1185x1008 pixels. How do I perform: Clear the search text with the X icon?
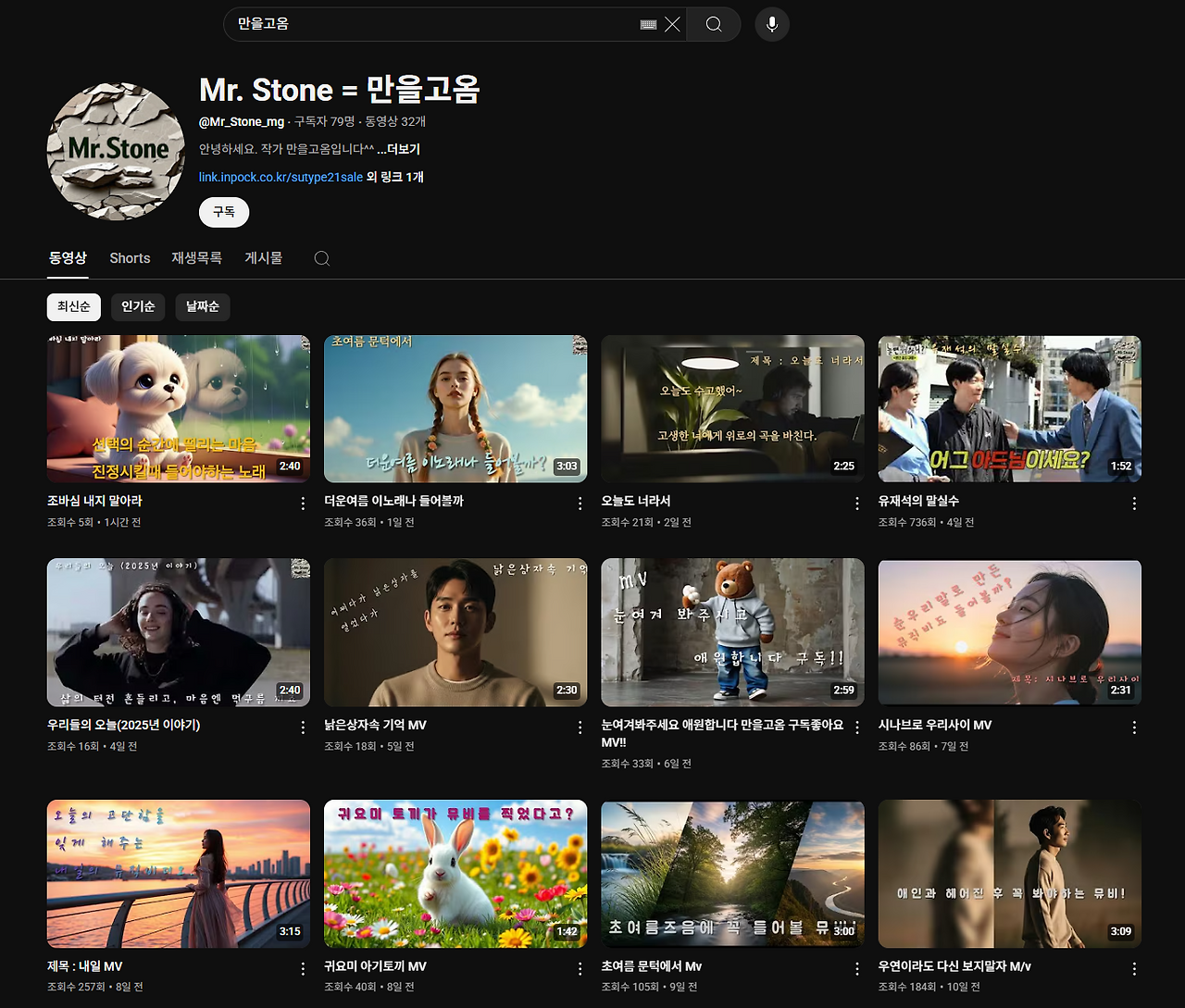(672, 24)
